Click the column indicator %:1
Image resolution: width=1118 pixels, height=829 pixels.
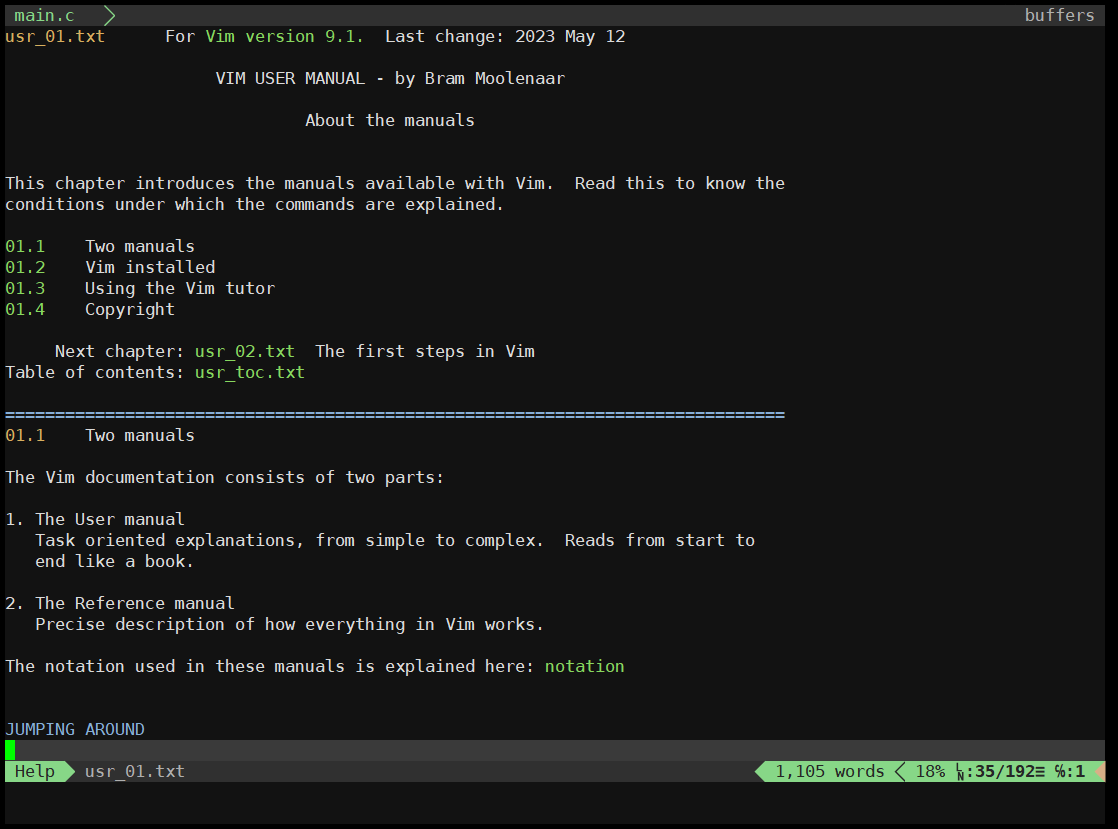point(1070,771)
